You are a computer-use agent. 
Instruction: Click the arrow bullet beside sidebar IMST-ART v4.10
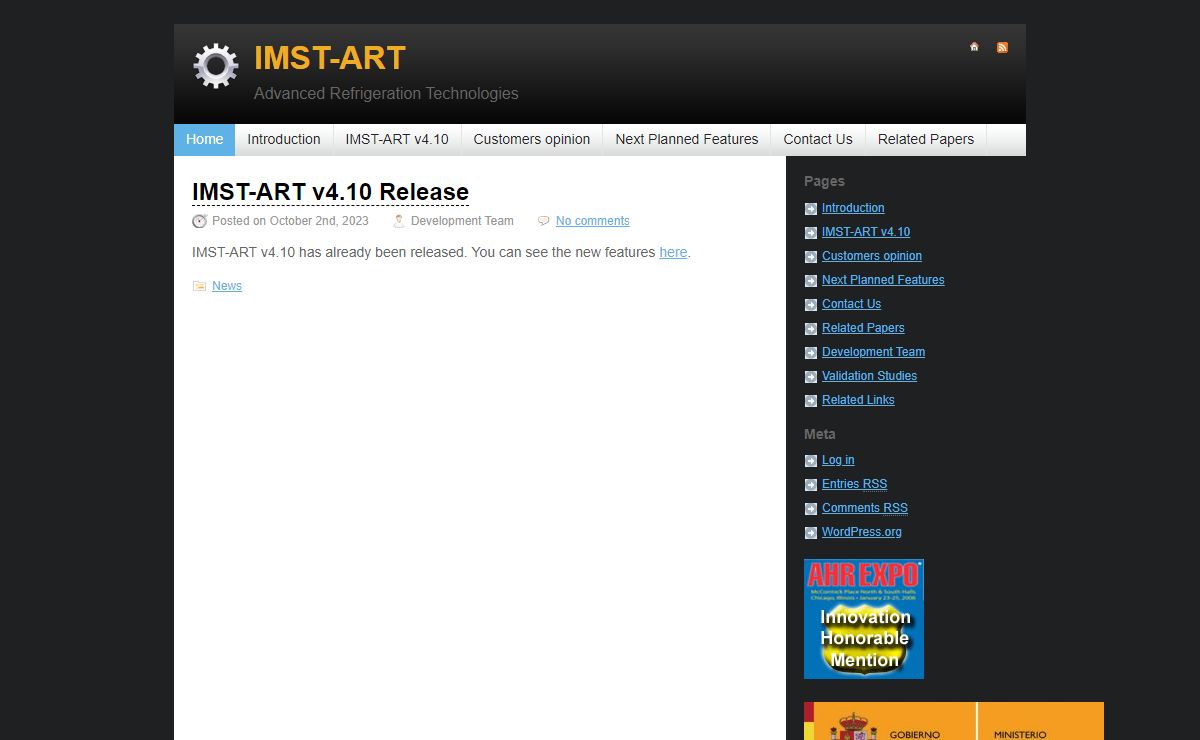[811, 233]
